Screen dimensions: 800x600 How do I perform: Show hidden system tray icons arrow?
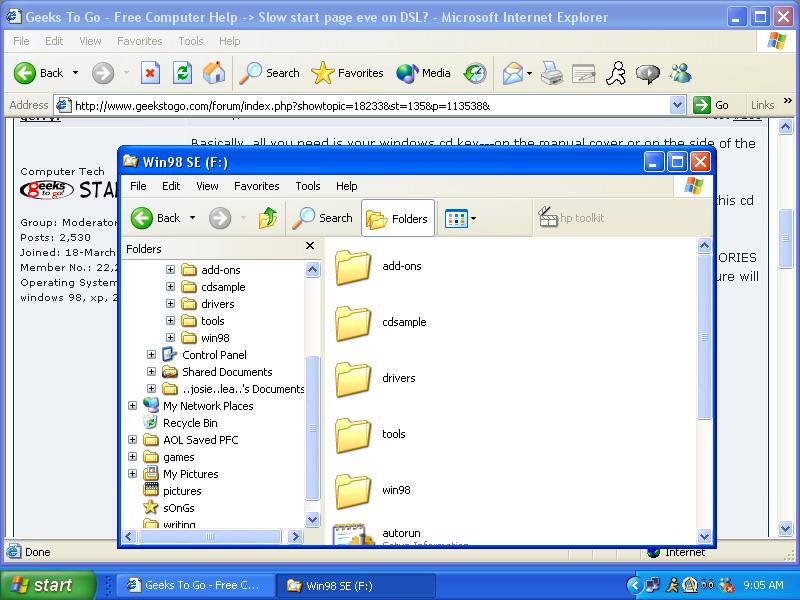tap(634, 585)
